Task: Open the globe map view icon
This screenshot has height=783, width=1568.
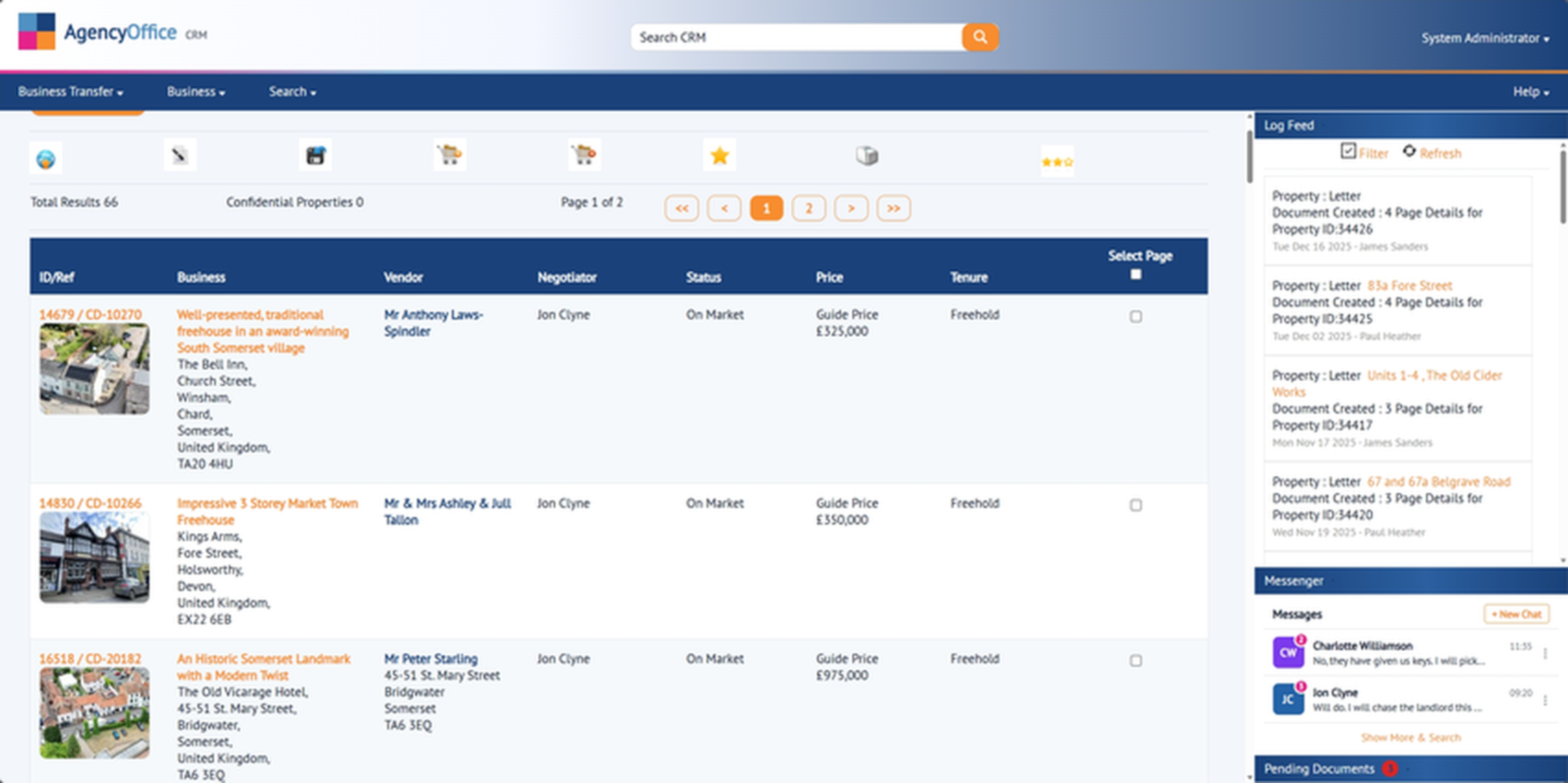Action: tap(46, 157)
